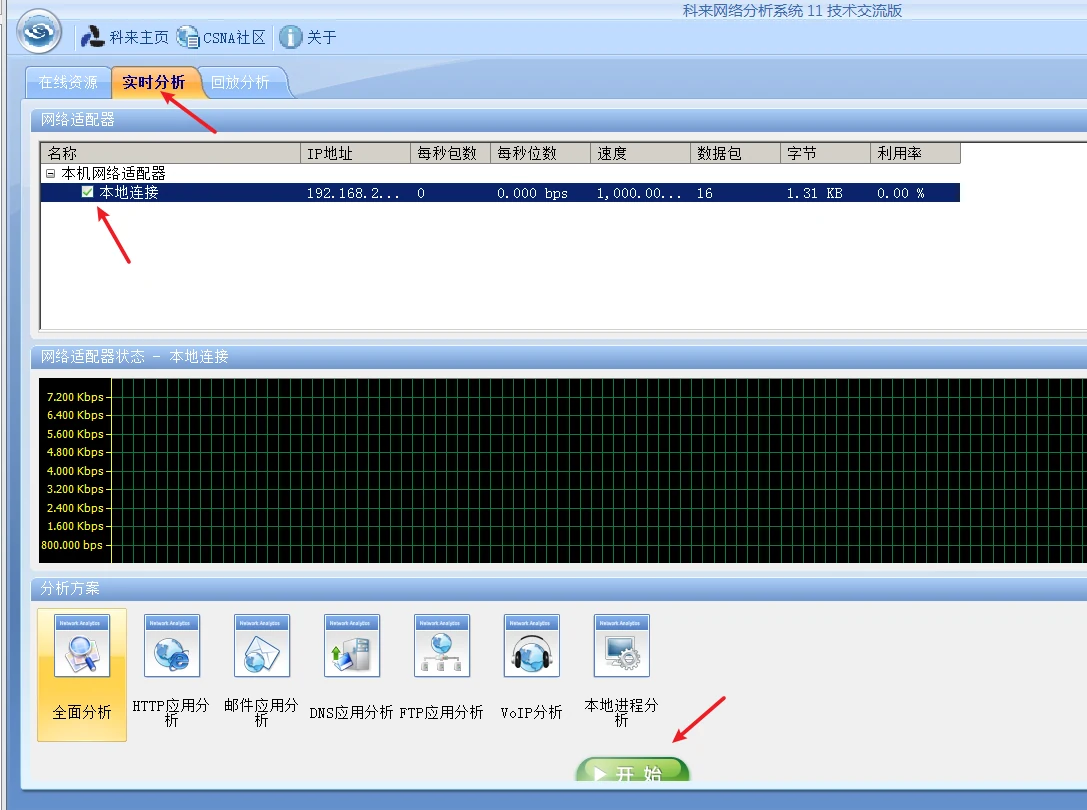Sort by 利用率 column header

(x=916, y=153)
